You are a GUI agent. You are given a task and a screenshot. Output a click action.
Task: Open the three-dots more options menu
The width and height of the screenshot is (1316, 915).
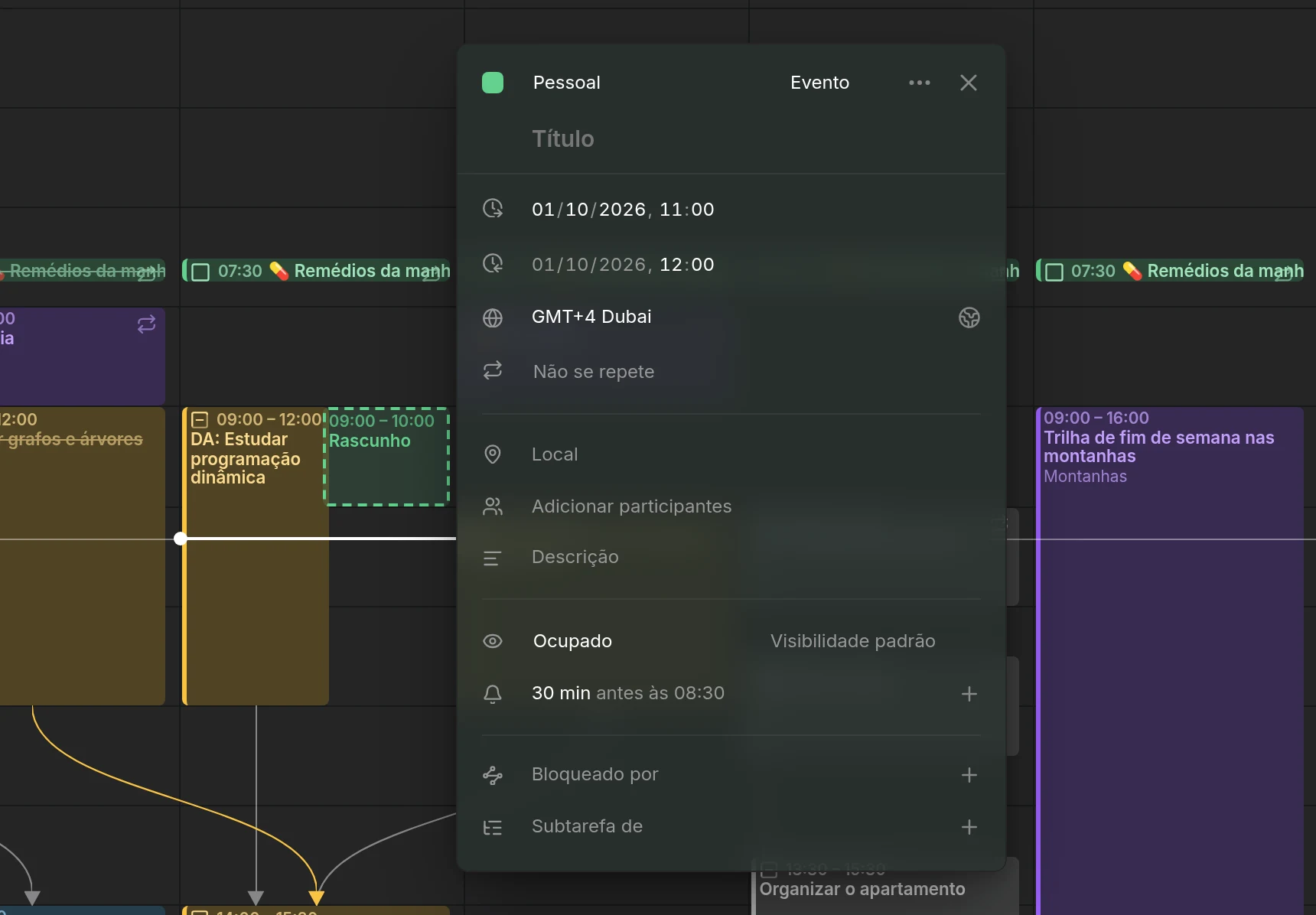tap(920, 83)
